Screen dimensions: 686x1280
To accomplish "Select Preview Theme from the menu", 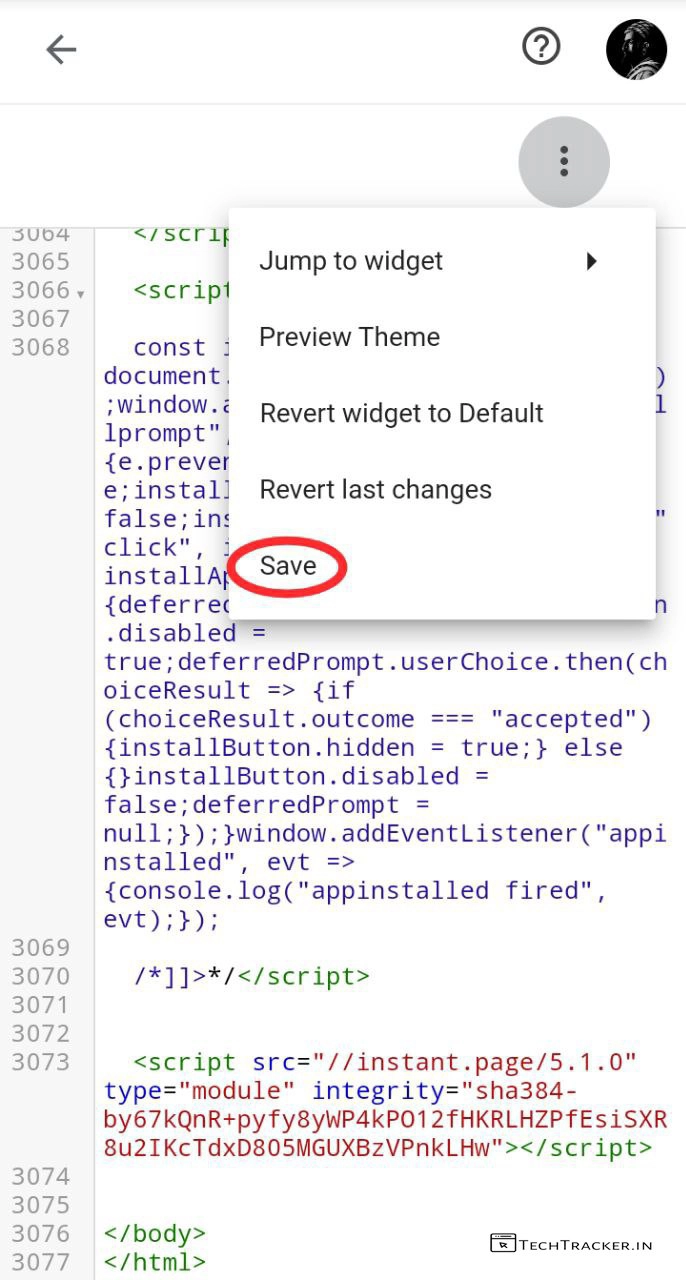I will 349,337.
